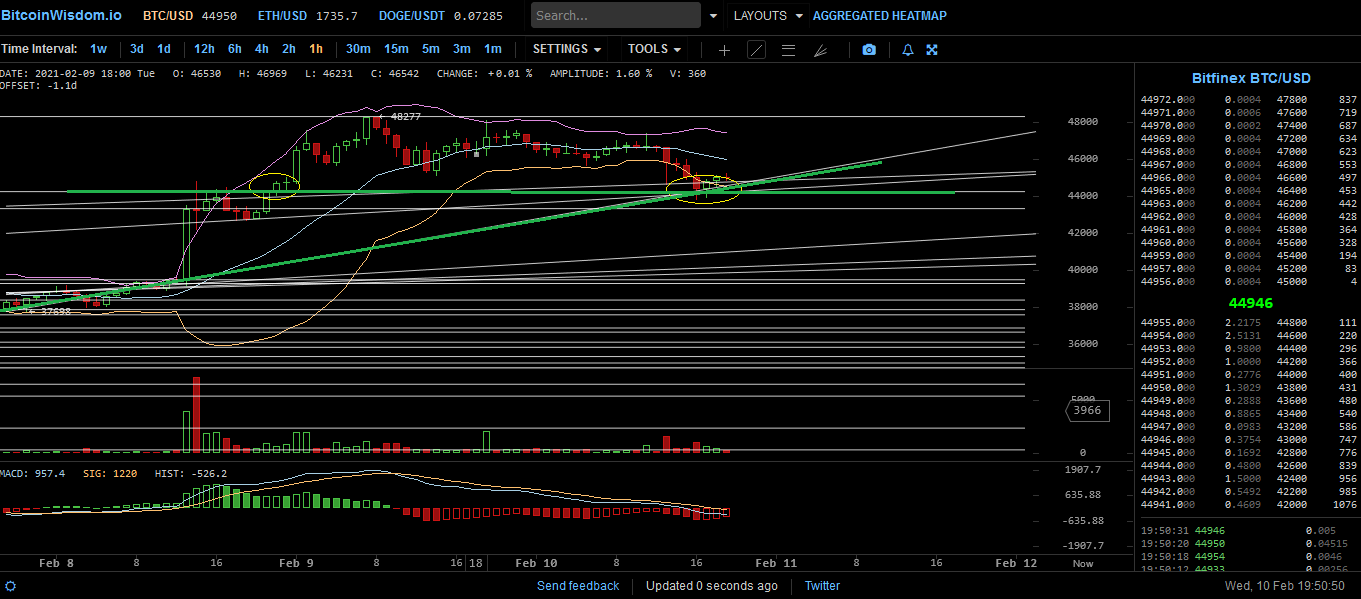This screenshot has height=599, width=1361.
Task: Click the gear icon at bottom left
Action: [11, 586]
